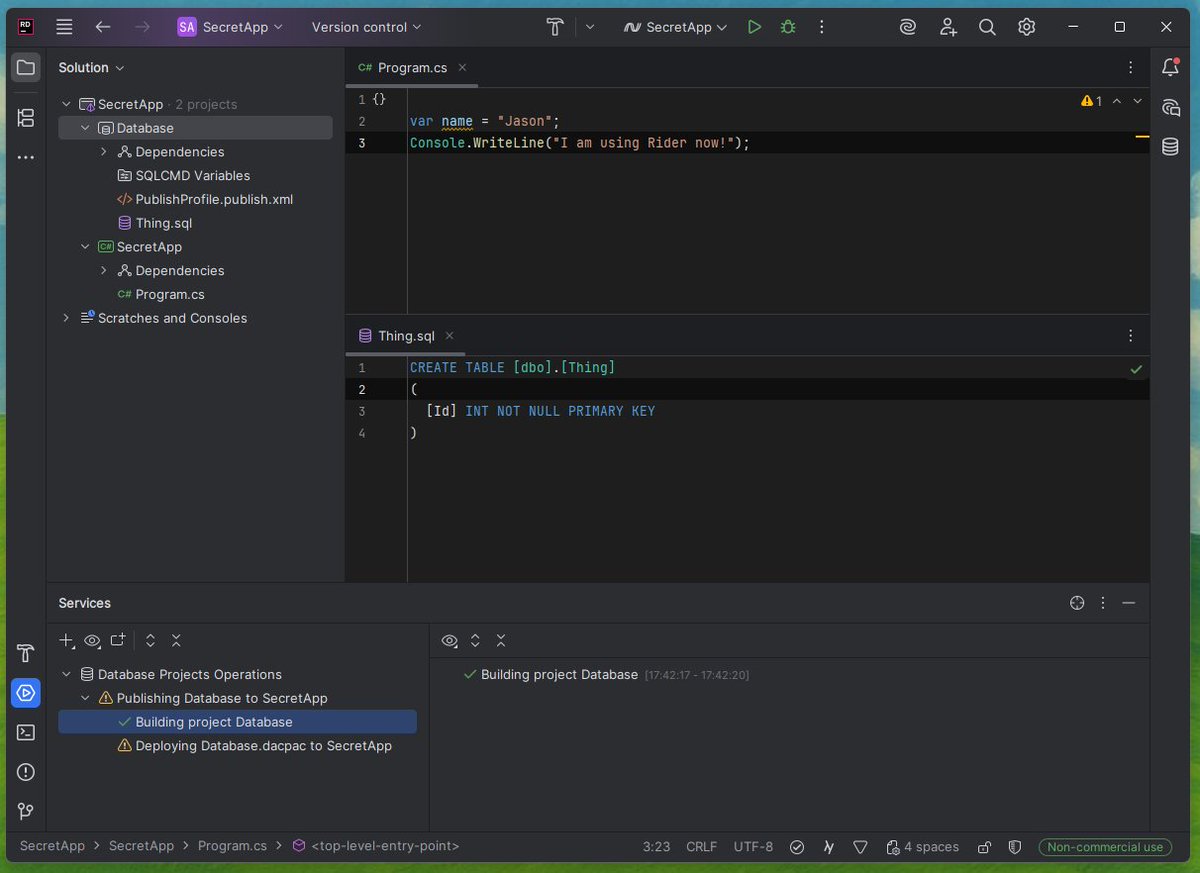Toggle eye icon in build output toolbar
This screenshot has width=1200, height=873.
coord(449,640)
